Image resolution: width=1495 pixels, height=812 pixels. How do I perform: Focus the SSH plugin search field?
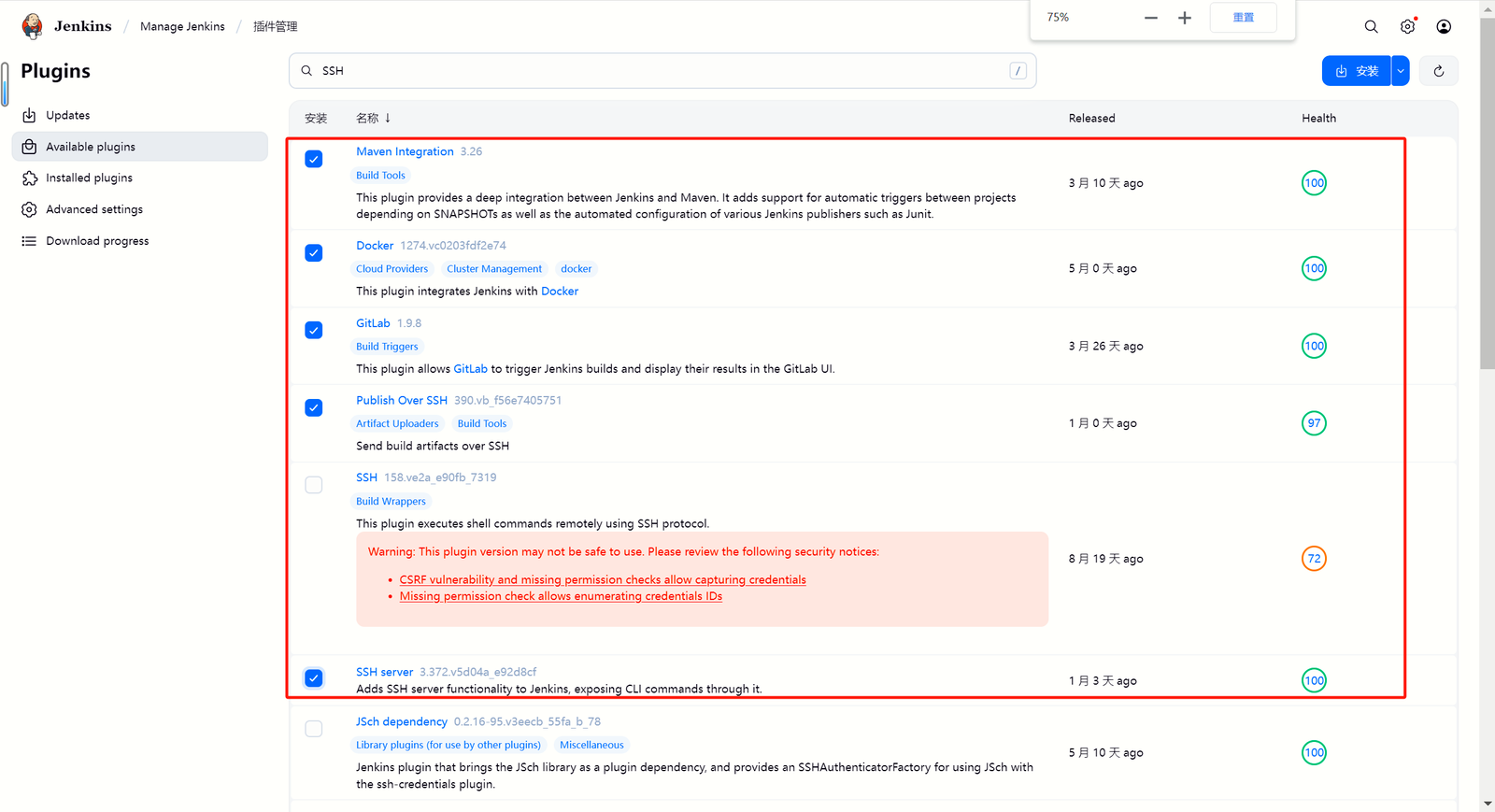coord(662,71)
